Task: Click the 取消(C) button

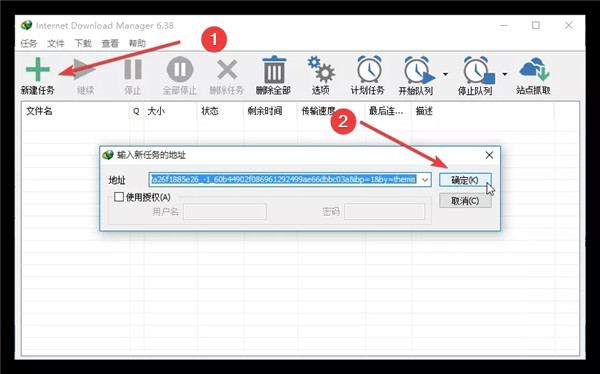Action: coord(465,201)
